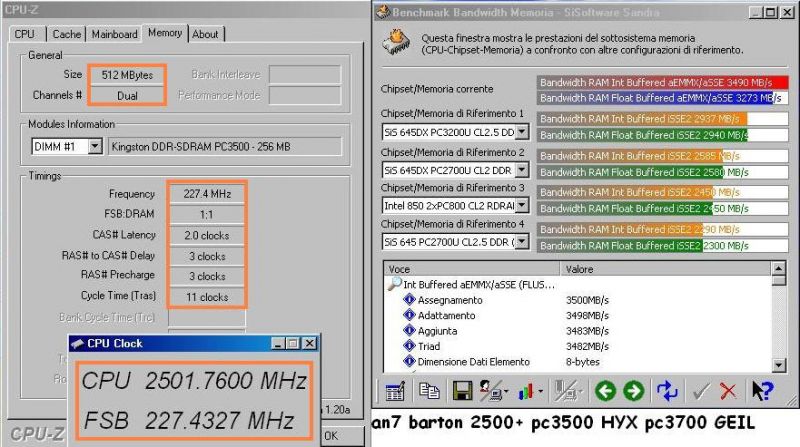Switch to the Cache tab in CPU-Z
Viewport: 800px width, 447px height.
pyautogui.click(x=66, y=34)
